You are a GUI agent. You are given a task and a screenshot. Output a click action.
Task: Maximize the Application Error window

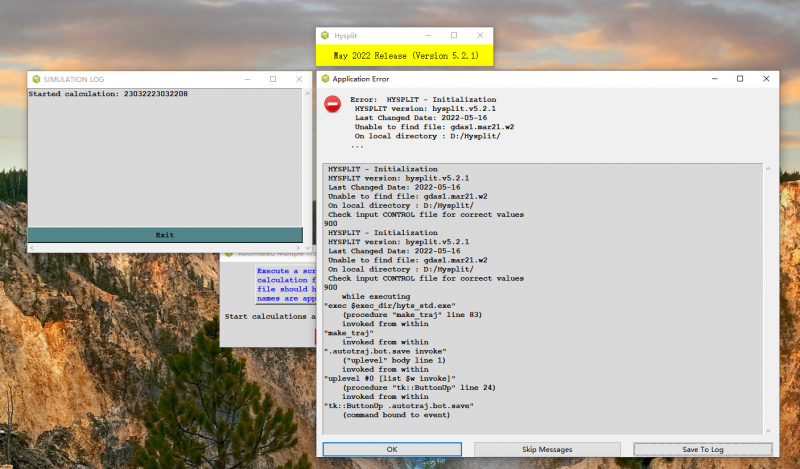(739, 79)
